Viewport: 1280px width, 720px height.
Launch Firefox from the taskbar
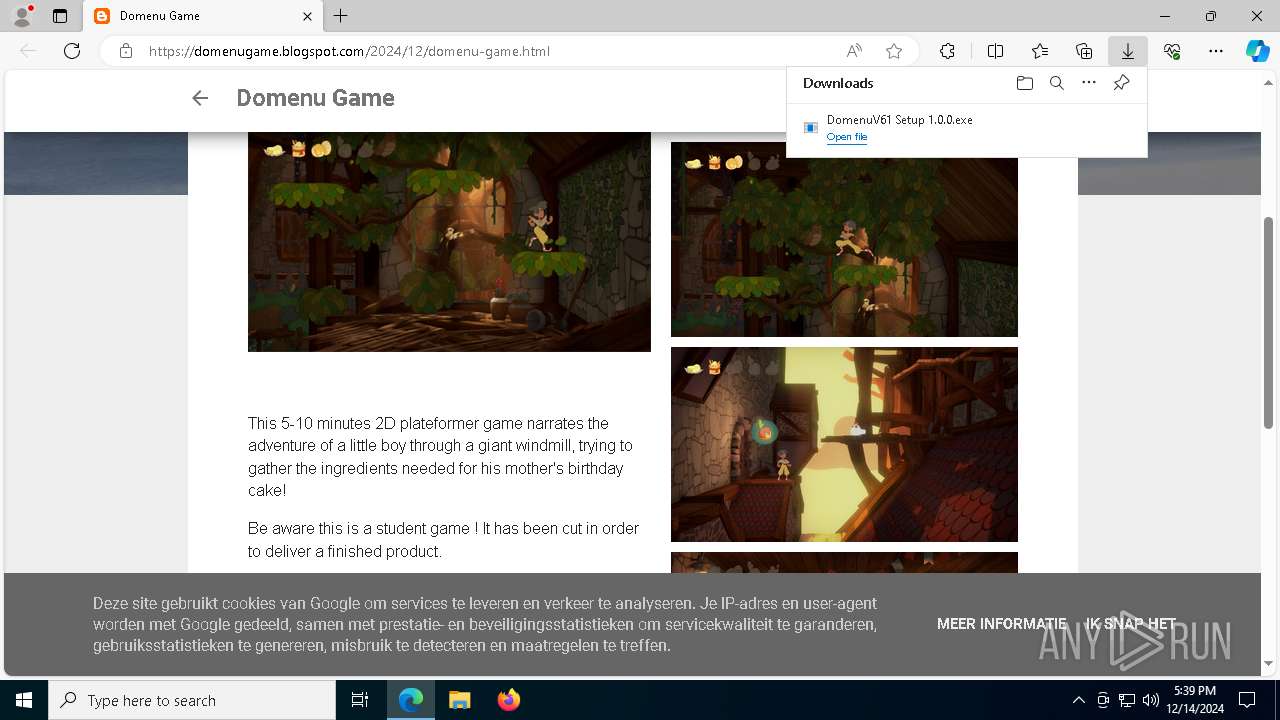point(509,700)
